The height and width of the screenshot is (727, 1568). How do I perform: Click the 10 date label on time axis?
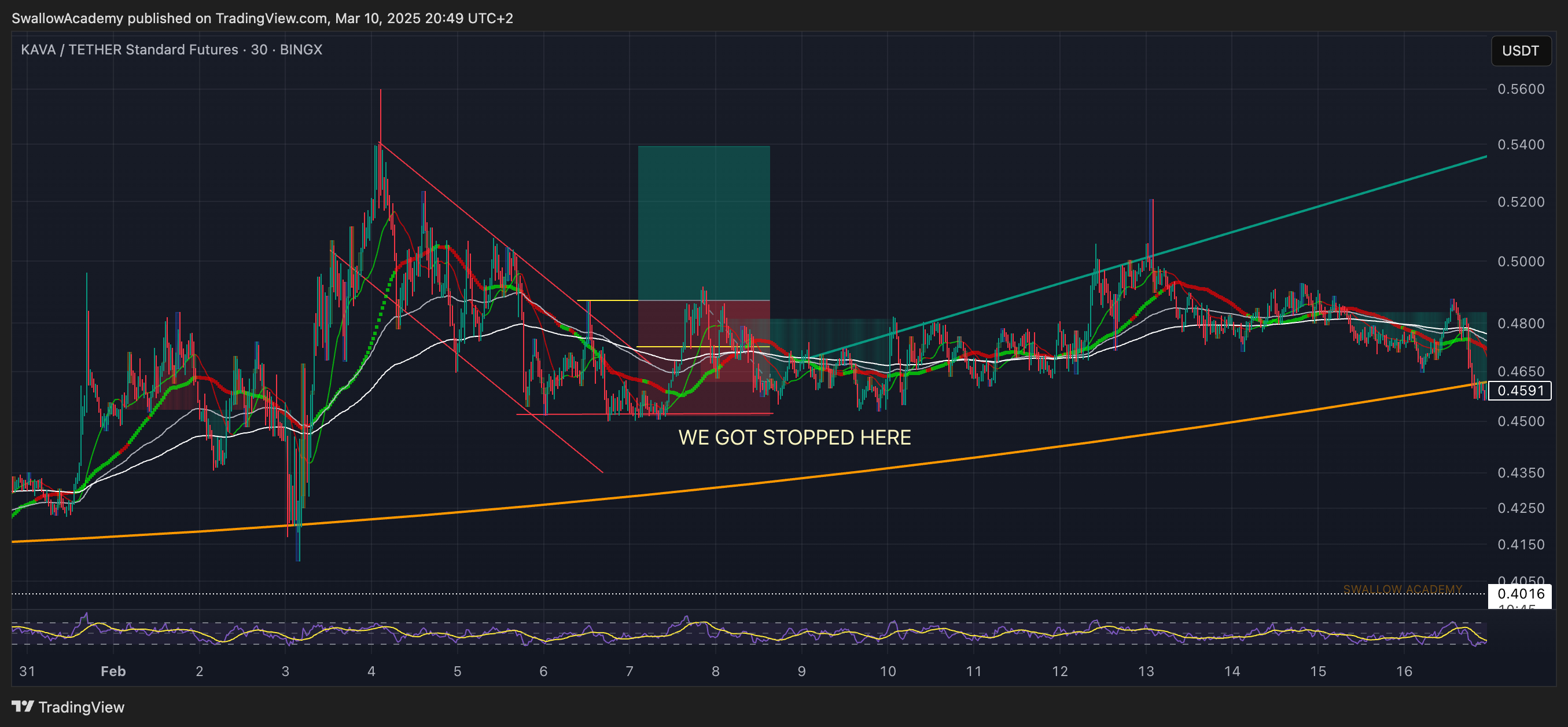pos(888,671)
